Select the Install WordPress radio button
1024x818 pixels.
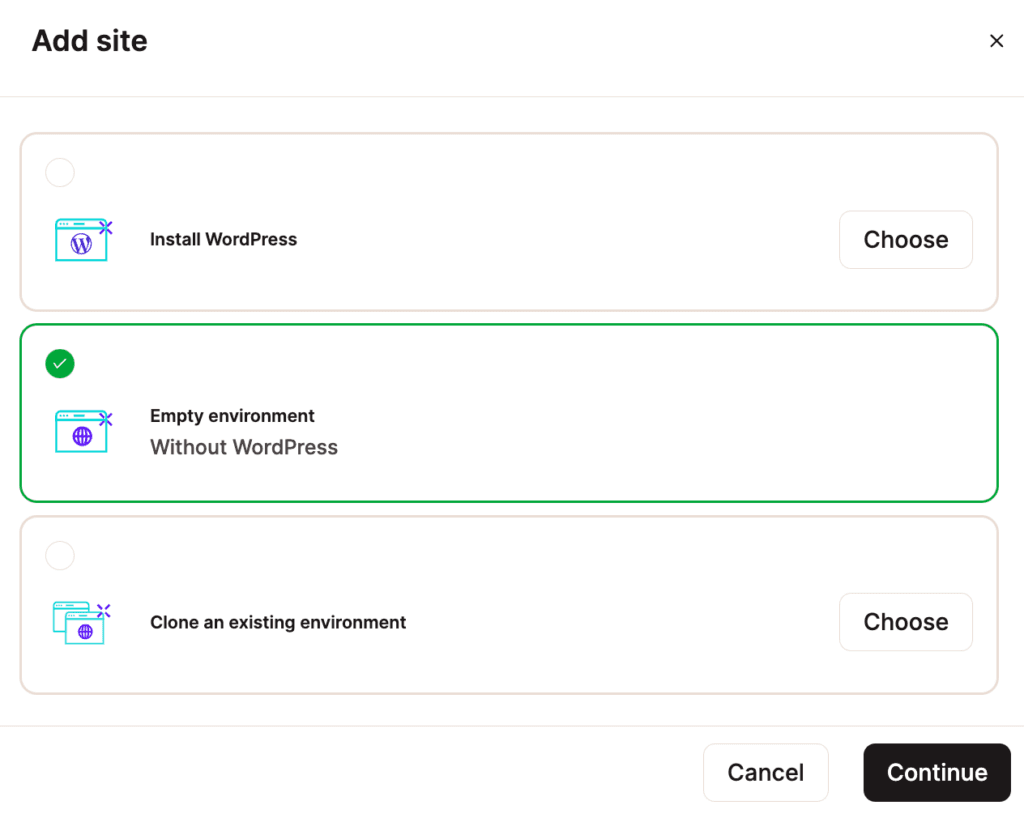60,172
